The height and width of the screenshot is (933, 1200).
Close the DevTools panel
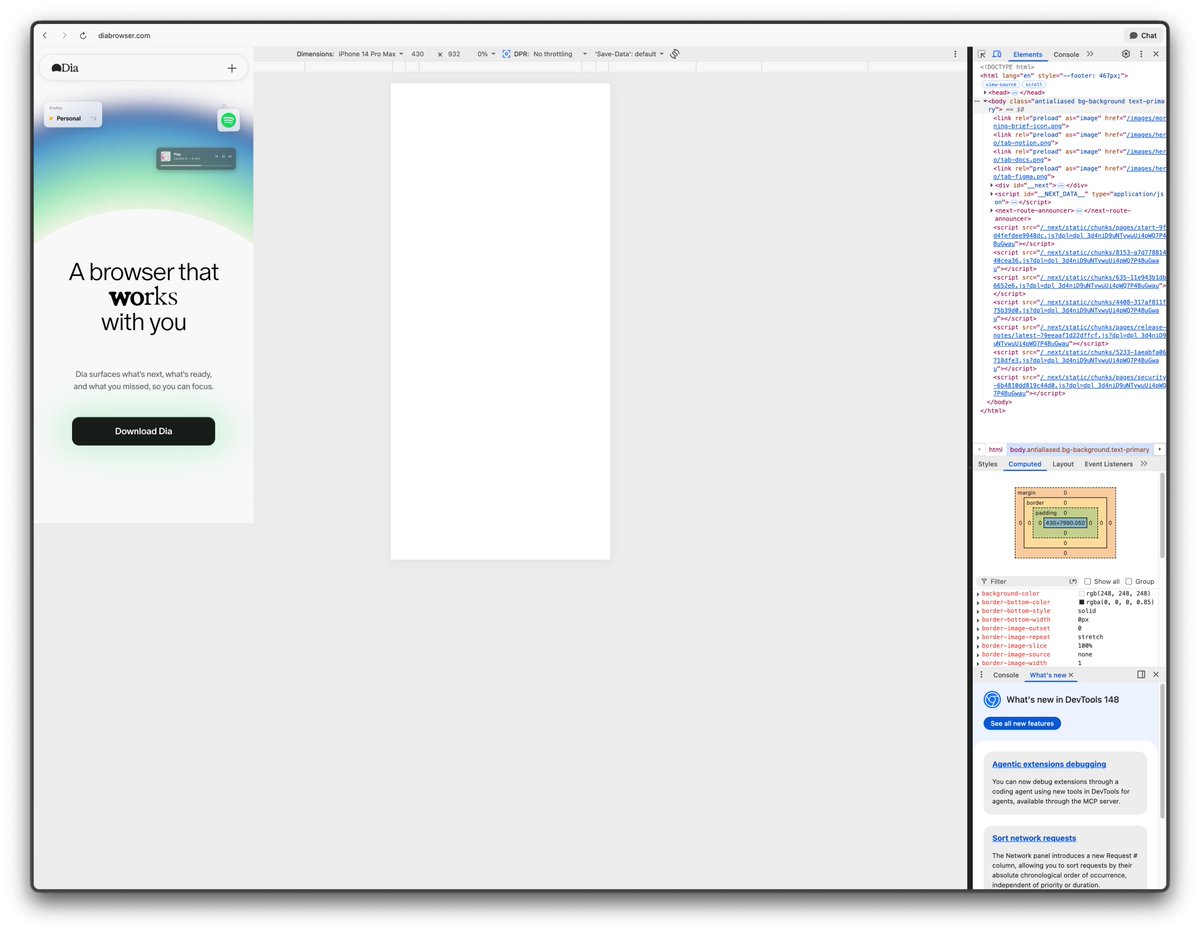tap(1156, 54)
